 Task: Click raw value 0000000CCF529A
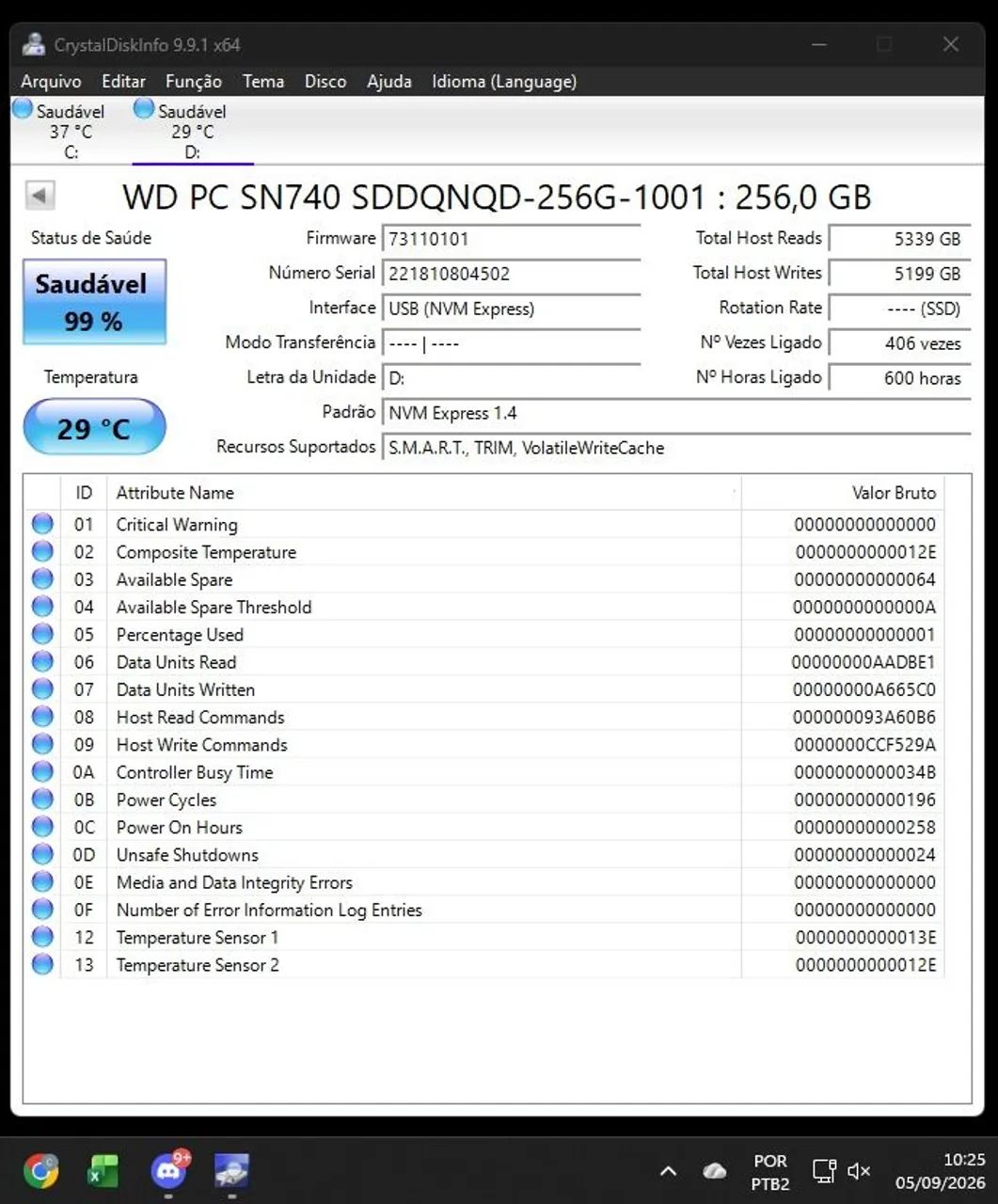(865, 745)
